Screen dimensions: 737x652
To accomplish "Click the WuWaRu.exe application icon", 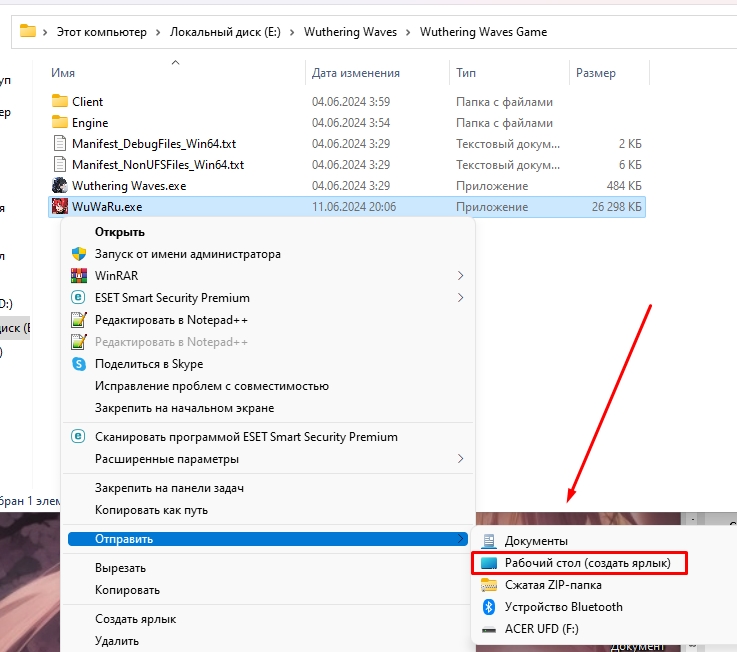I will point(60,206).
